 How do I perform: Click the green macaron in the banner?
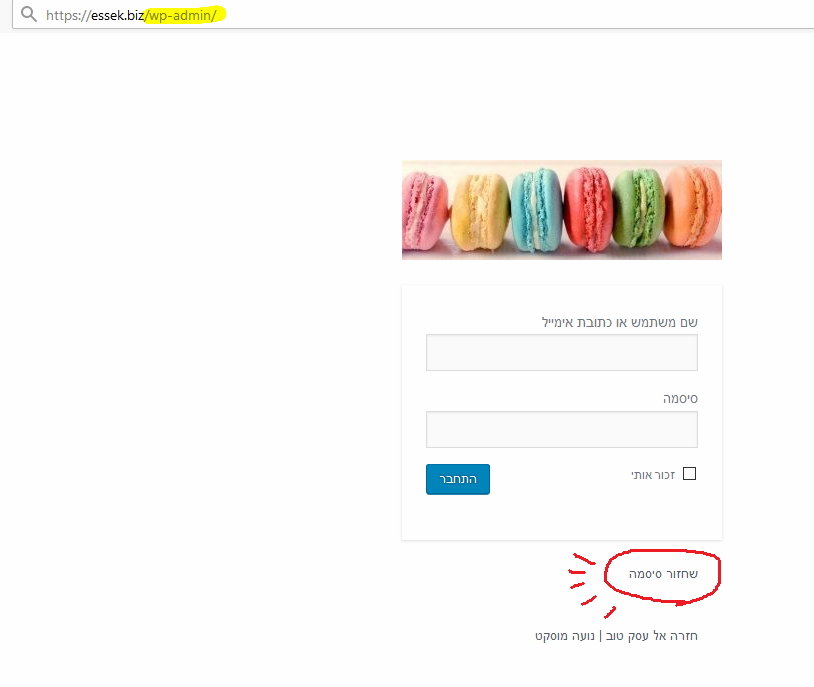pyautogui.click(x=639, y=207)
